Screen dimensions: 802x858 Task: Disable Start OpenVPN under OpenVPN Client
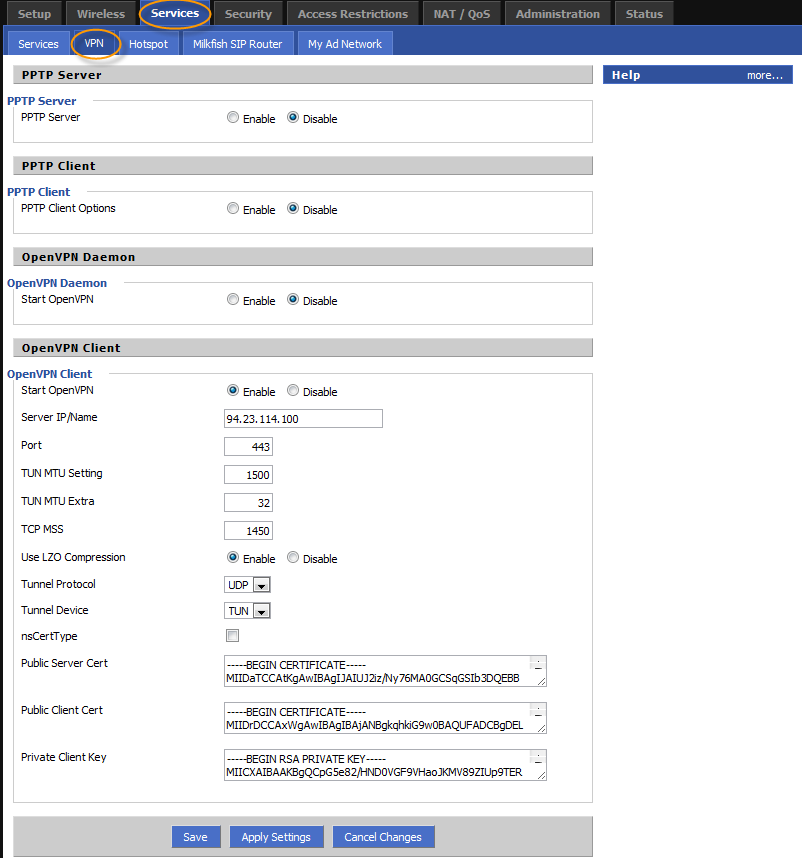click(293, 390)
